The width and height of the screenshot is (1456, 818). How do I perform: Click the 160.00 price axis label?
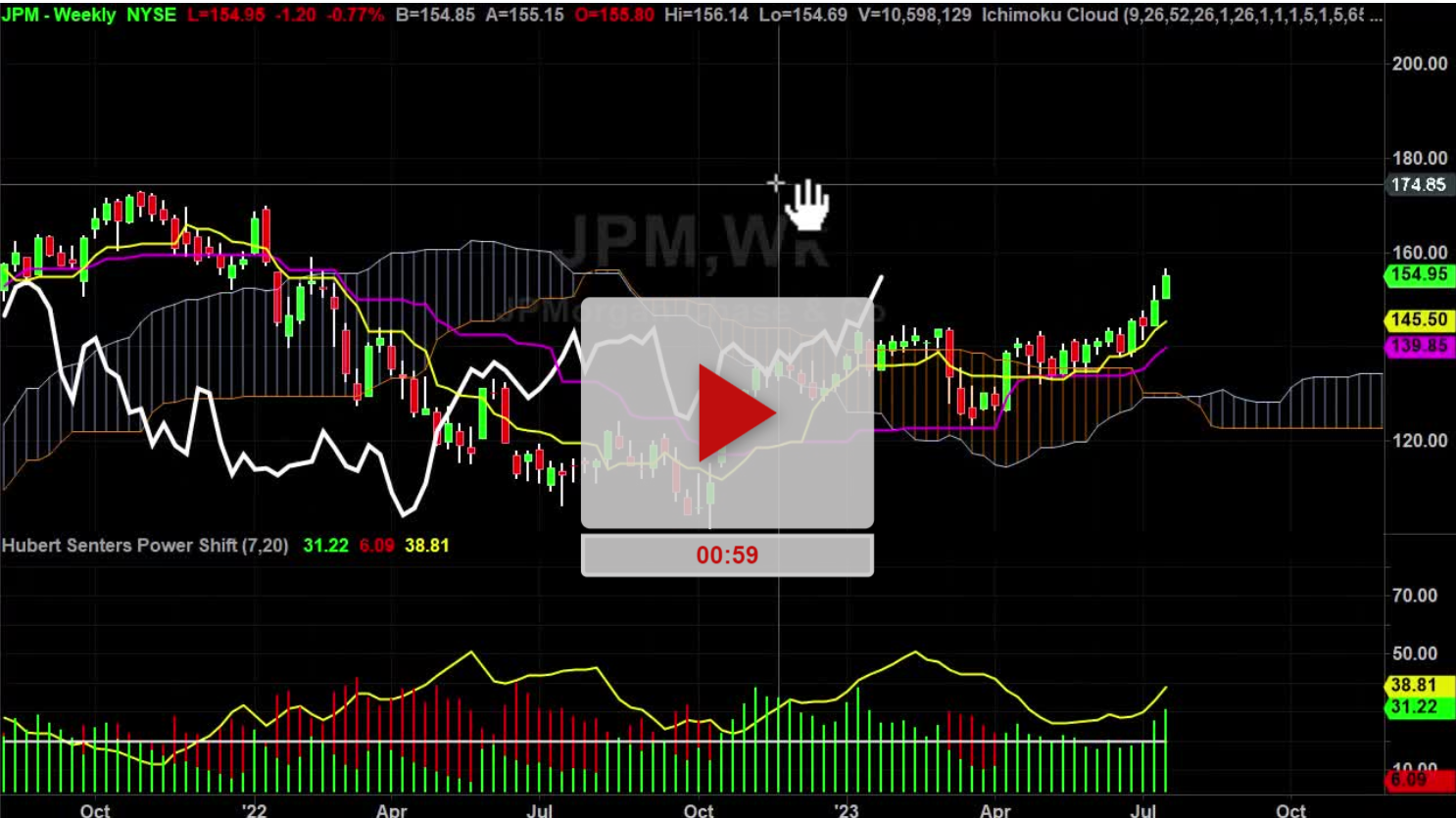(1420, 252)
